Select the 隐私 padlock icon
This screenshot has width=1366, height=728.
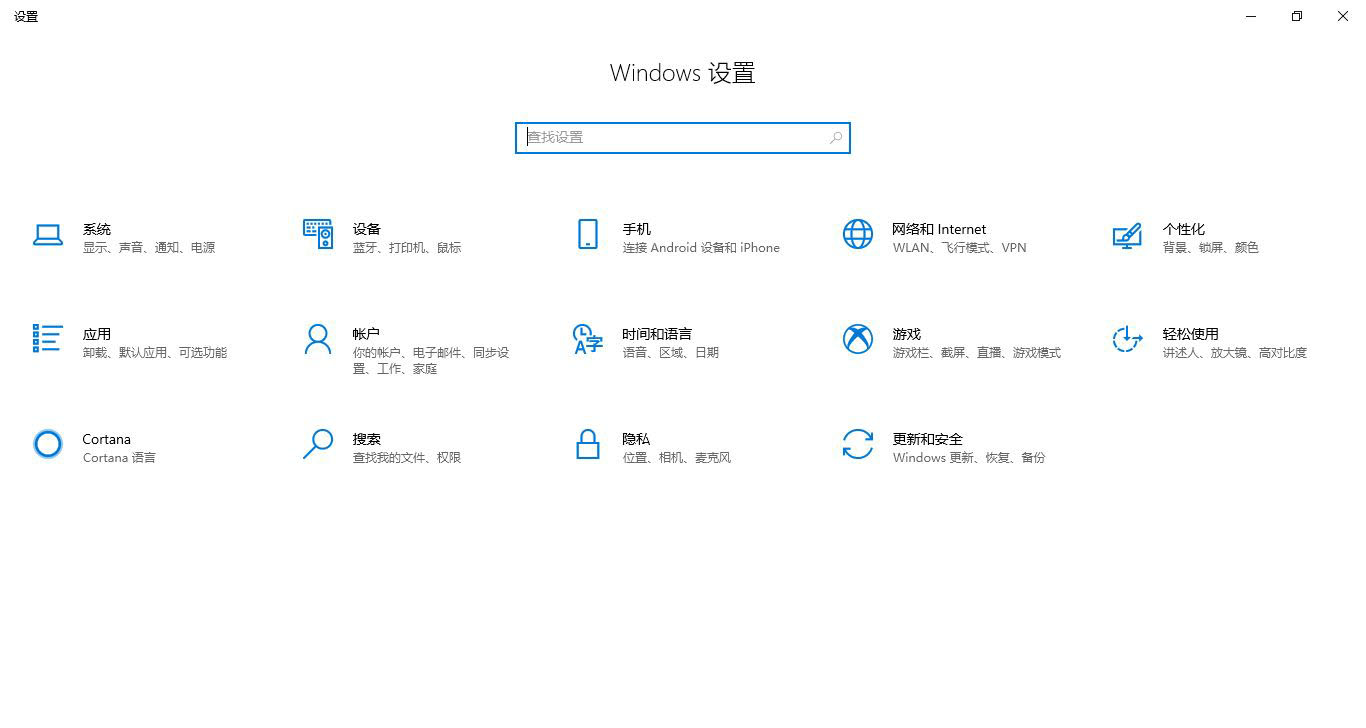tap(588, 444)
